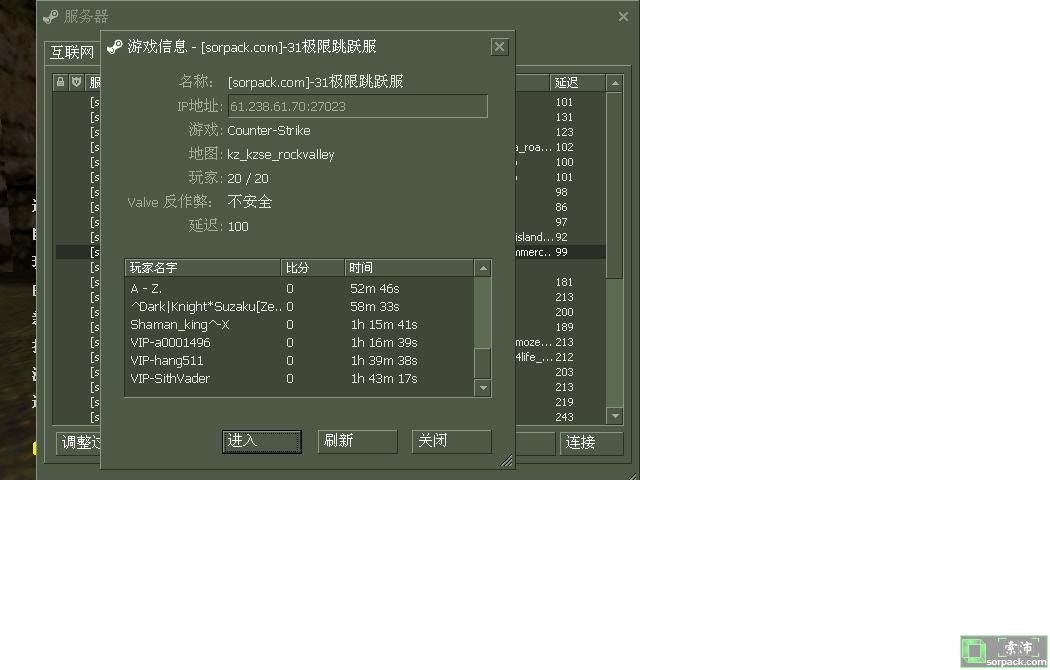Close the 服务器 browser window
The image size is (1050, 670).
coord(623,16)
